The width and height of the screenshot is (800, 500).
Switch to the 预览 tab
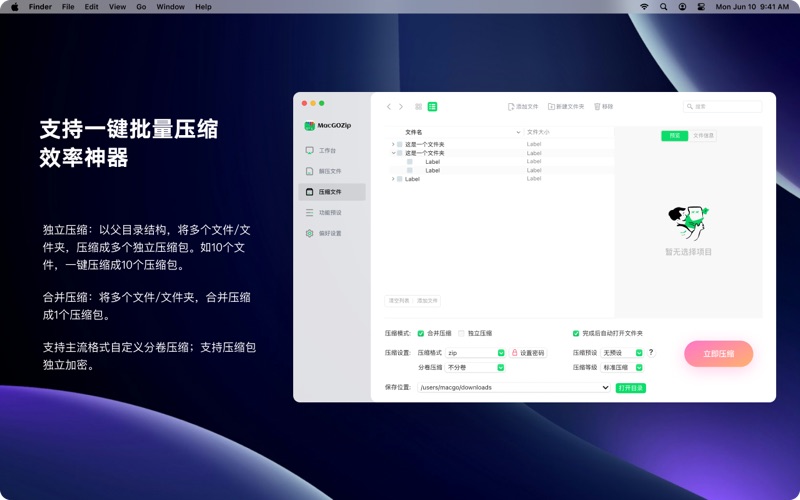(x=674, y=136)
